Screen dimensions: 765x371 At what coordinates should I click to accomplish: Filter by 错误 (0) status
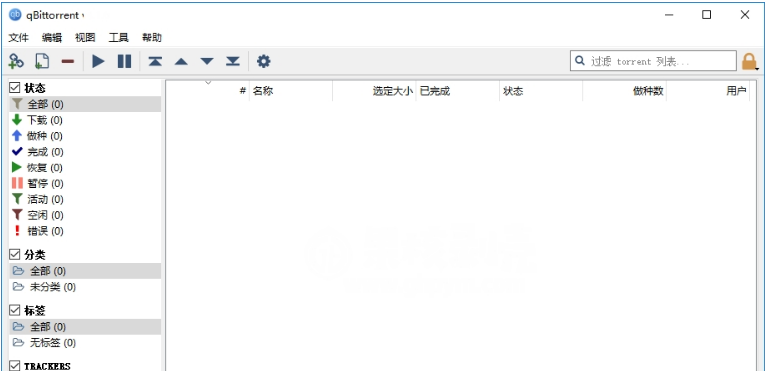(85, 231)
